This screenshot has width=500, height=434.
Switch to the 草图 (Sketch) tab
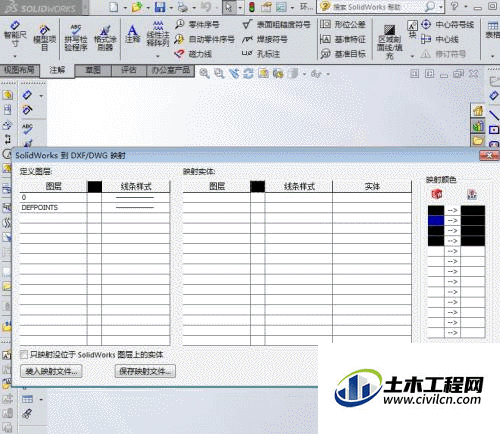click(93, 70)
